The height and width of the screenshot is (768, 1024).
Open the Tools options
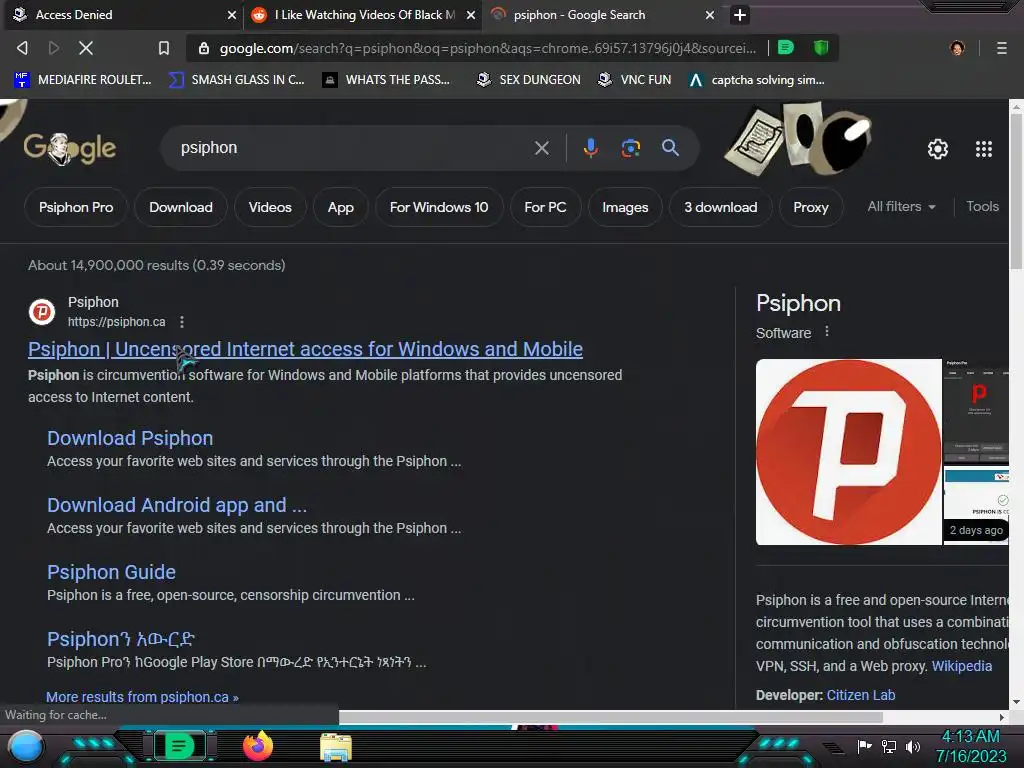pyautogui.click(x=982, y=206)
